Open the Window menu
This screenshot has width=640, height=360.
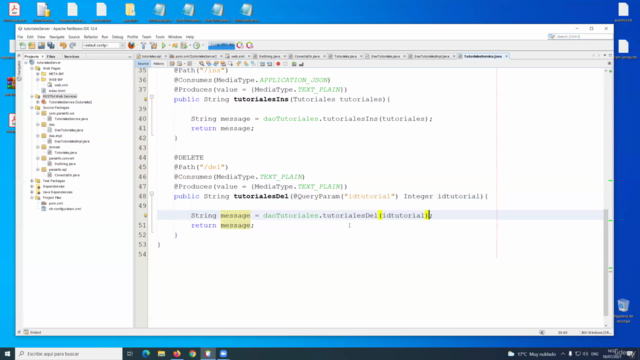point(175,37)
